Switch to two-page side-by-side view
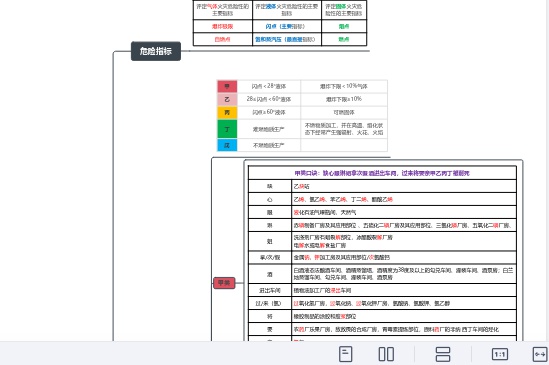Screen dimensions: 549x365 click(x=386, y=354)
